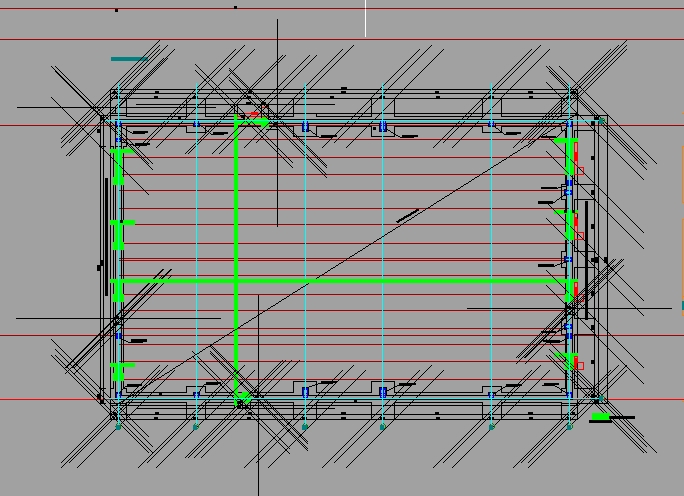
Task: Click the white vertical line at the top edge
Action: click(365, 18)
